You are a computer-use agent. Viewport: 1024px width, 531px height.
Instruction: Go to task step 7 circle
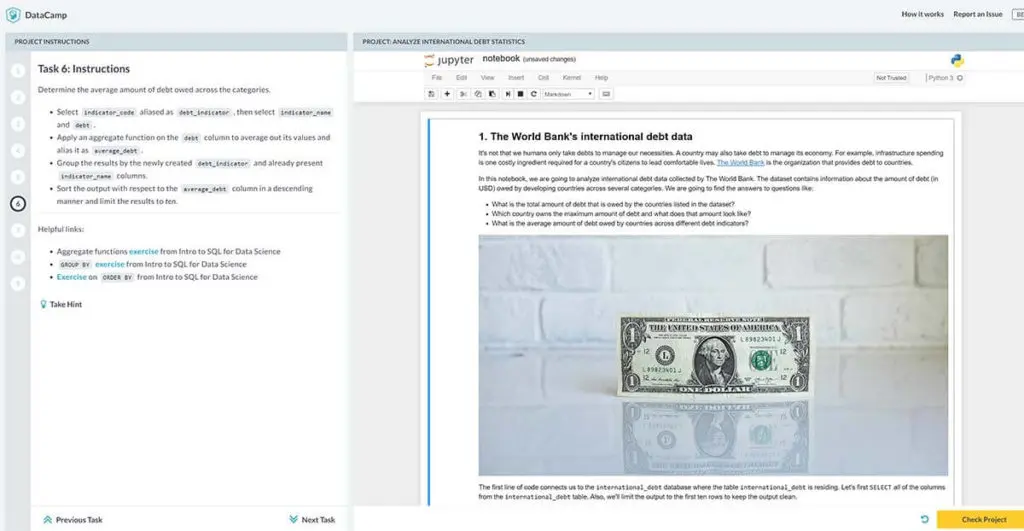18,231
